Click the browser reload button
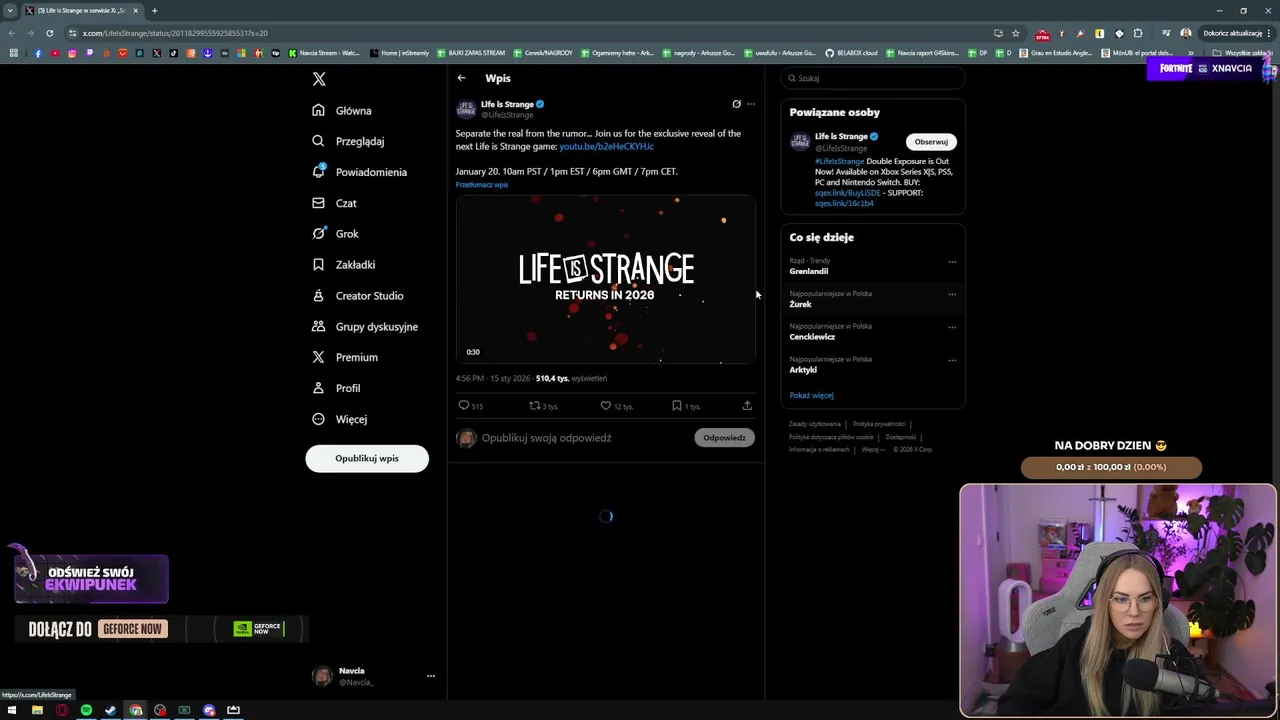The width and height of the screenshot is (1280, 720). coord(49,33)
